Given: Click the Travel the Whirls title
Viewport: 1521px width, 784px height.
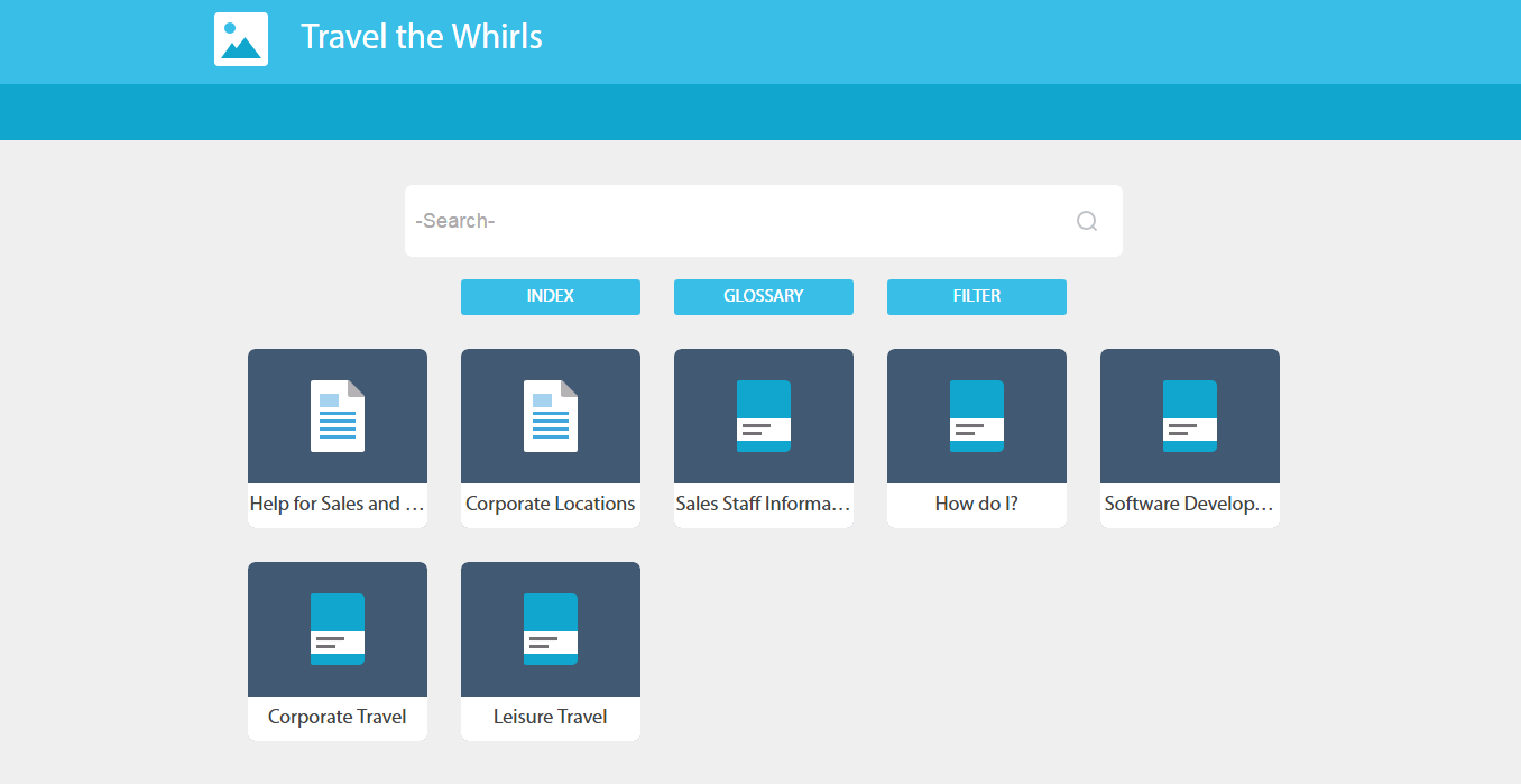Looking at the screenshot, I should [x=421, y=36].
